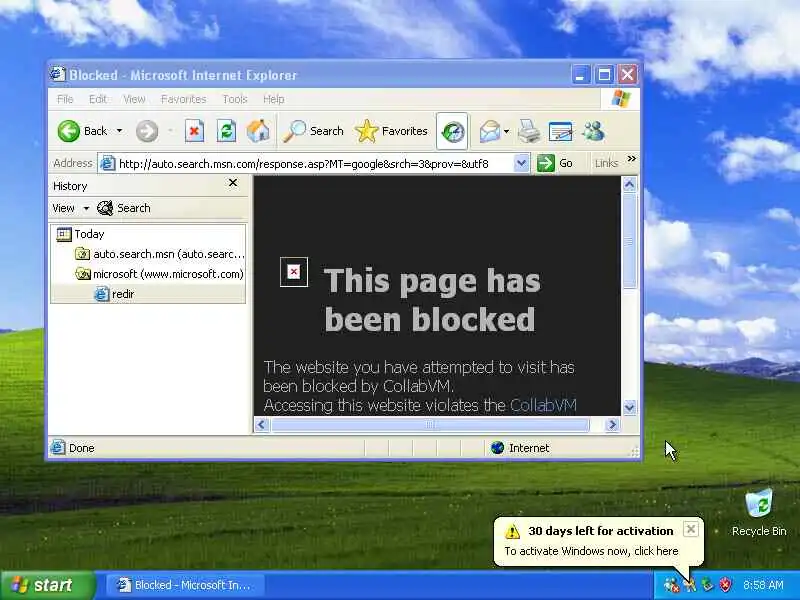Open the History View dropdown
Viewport: 800px width, 600px height.
coord(70,208)
